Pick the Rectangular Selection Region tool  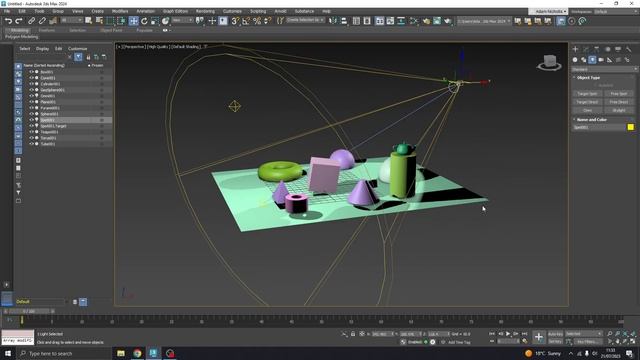[110, 21]
